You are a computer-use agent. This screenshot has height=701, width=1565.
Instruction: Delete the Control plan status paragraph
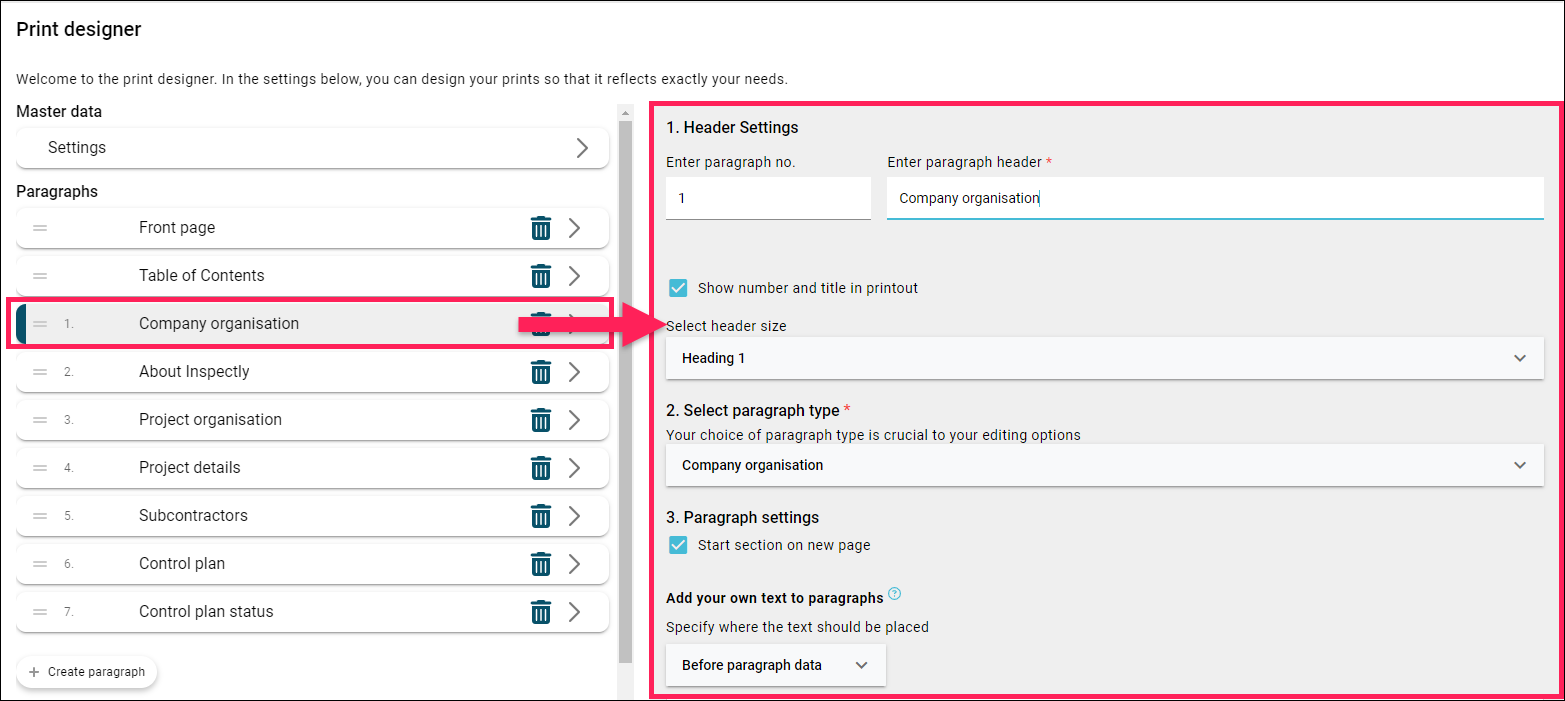(541, 612)
